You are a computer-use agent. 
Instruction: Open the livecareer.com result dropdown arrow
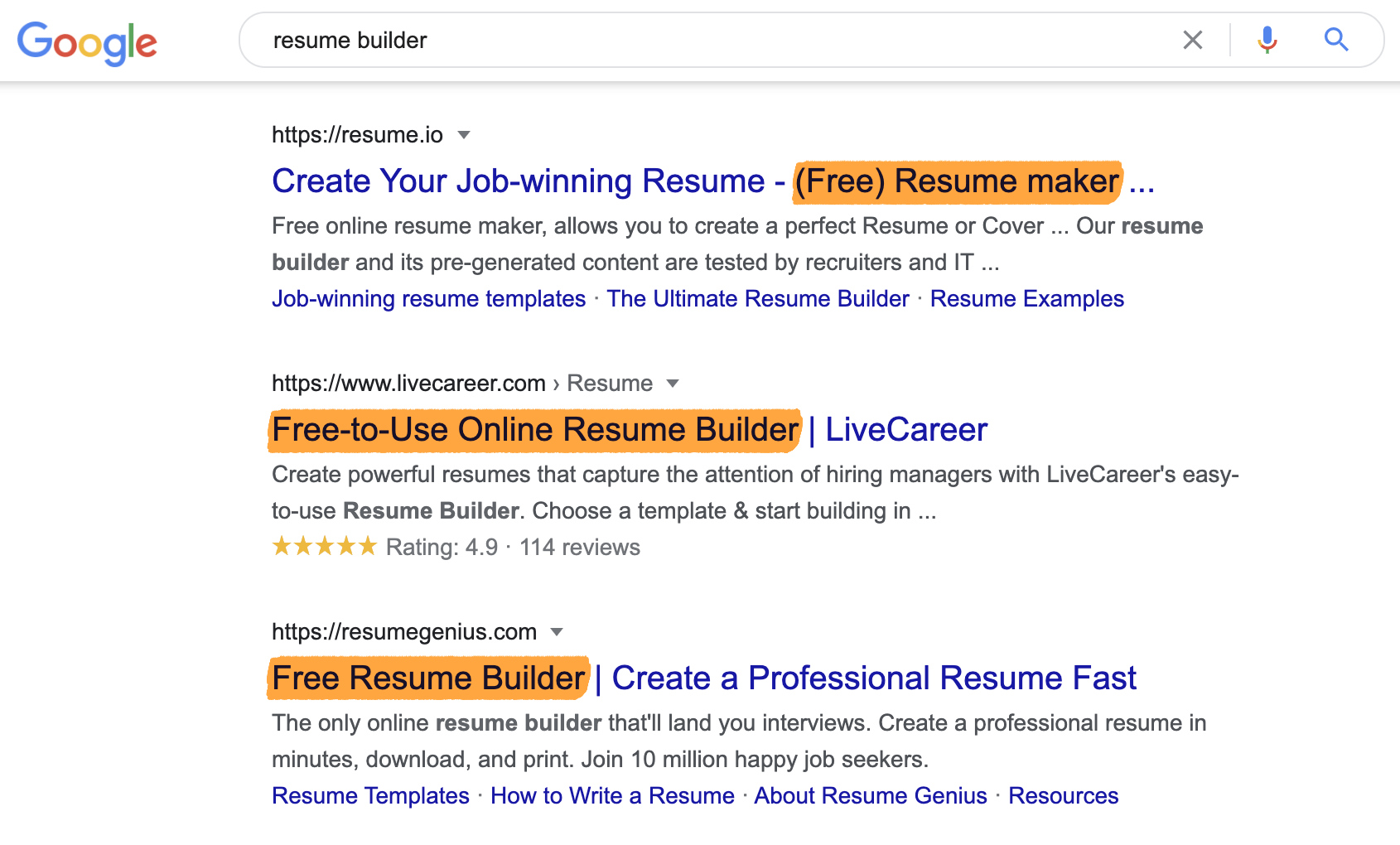(673, 384)
